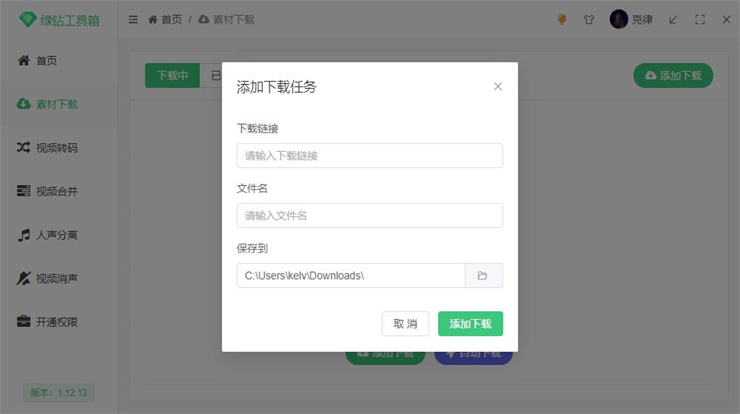Click the home icon in breadcrumb
The height and width of the screenshot is (414, 740).
click(152, 19)
